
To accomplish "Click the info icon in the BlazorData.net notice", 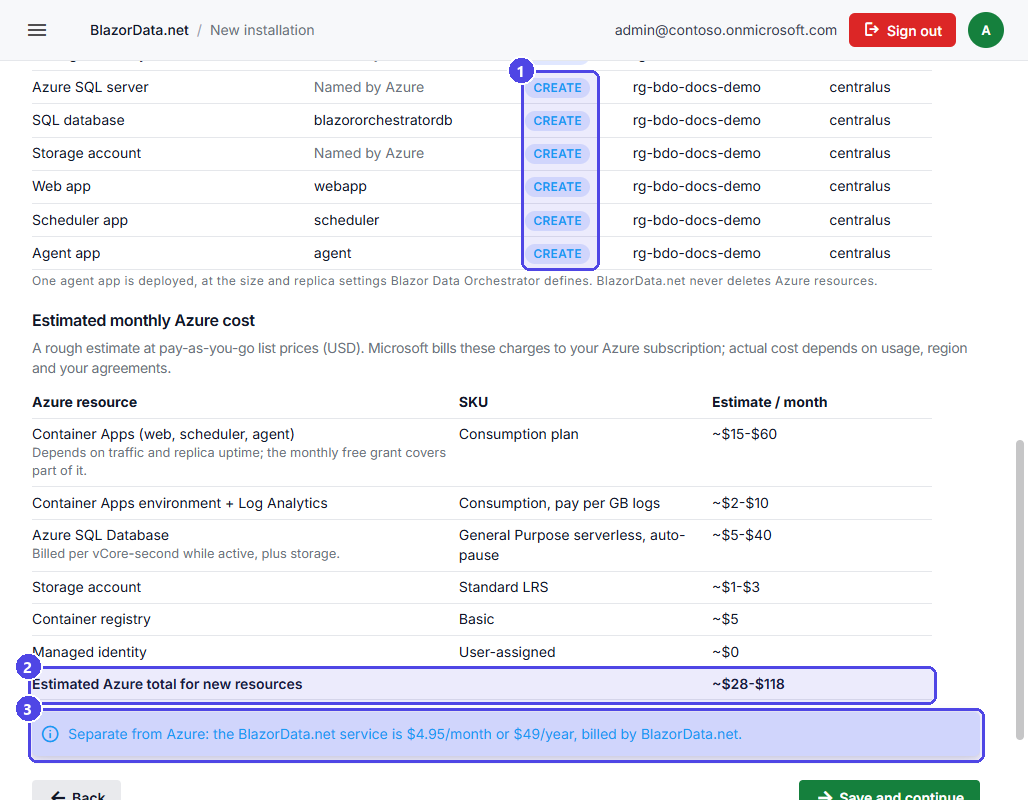I will pos(50,734).
